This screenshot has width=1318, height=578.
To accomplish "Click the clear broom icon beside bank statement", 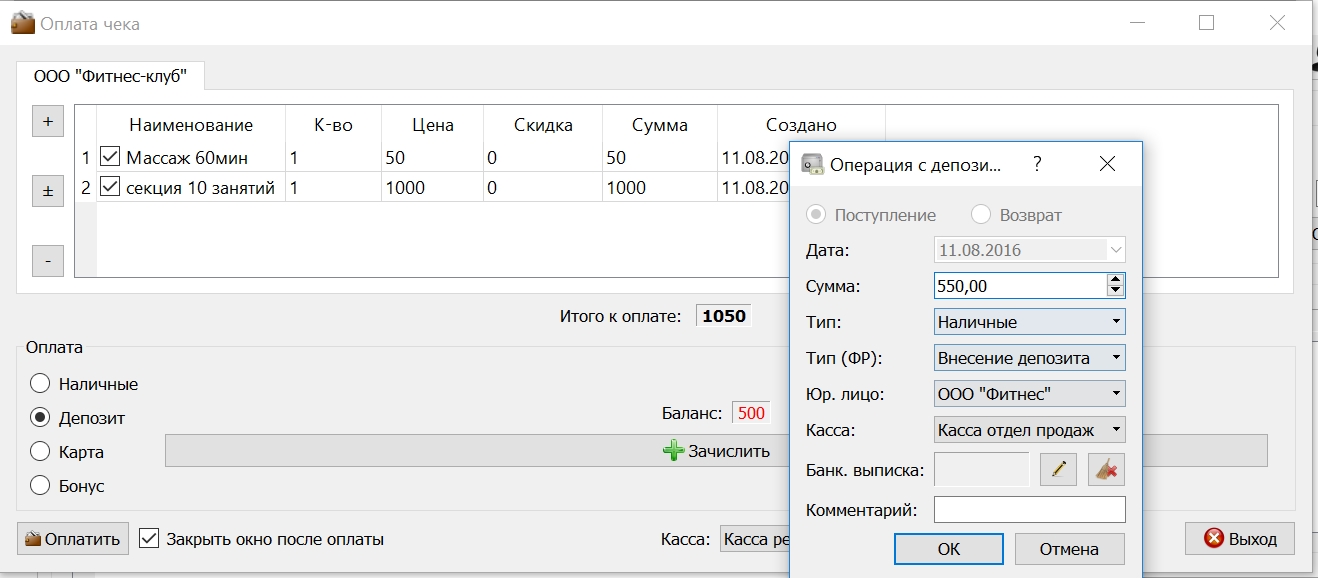I will click(x=1107, y=469).
